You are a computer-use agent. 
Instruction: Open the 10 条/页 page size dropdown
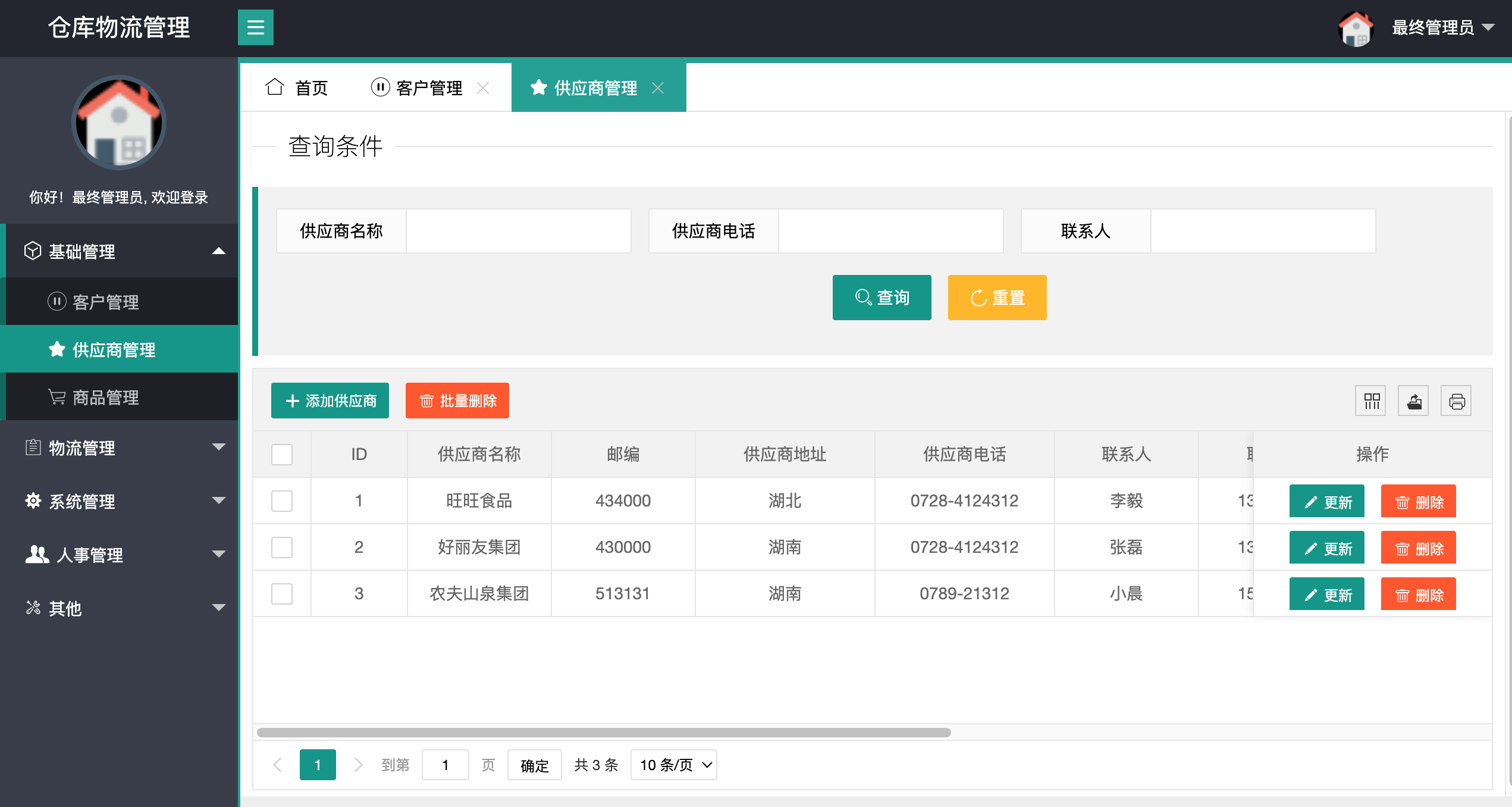pos(674,765)
